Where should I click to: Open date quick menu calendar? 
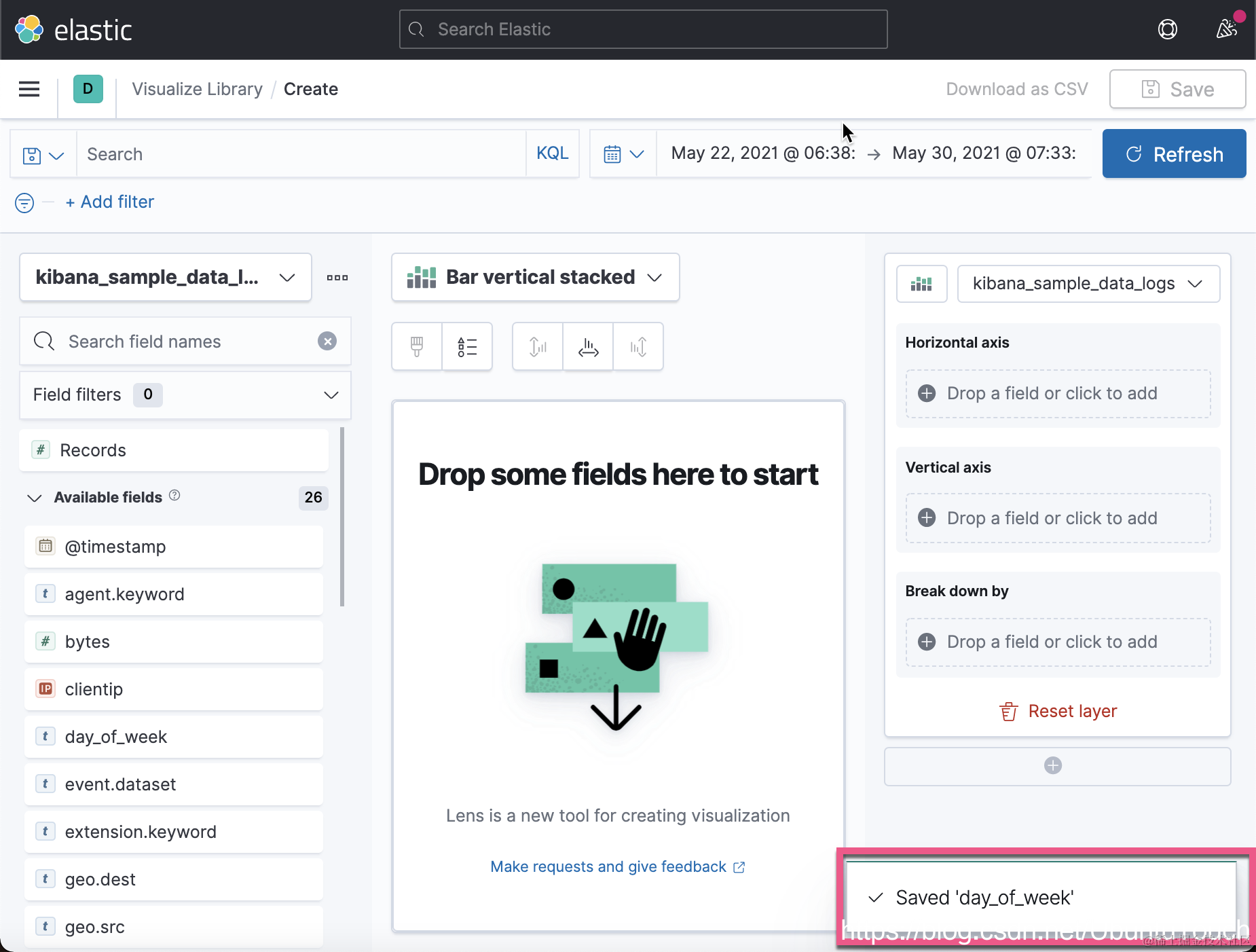623,154
